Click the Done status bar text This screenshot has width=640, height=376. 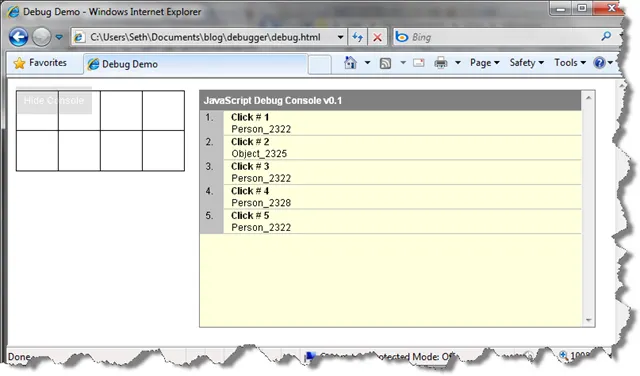(19, 357)
